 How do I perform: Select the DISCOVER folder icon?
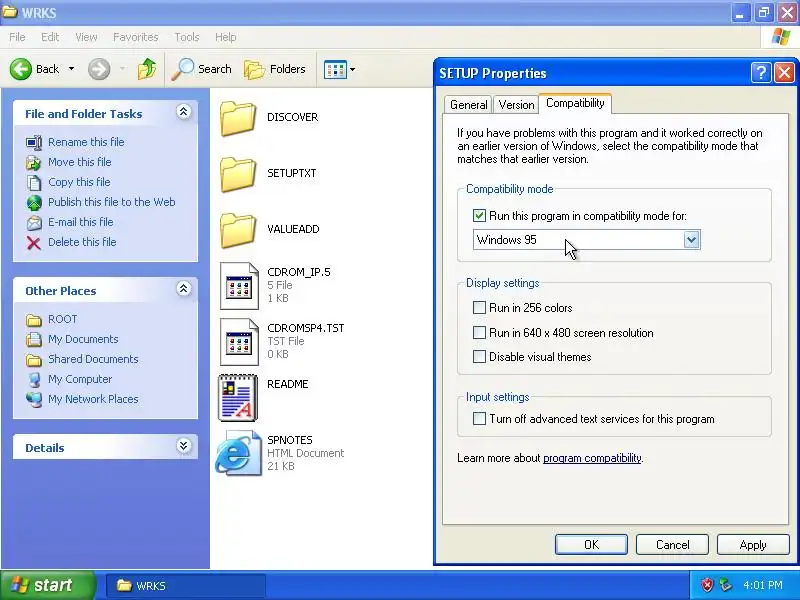[238, 118]
